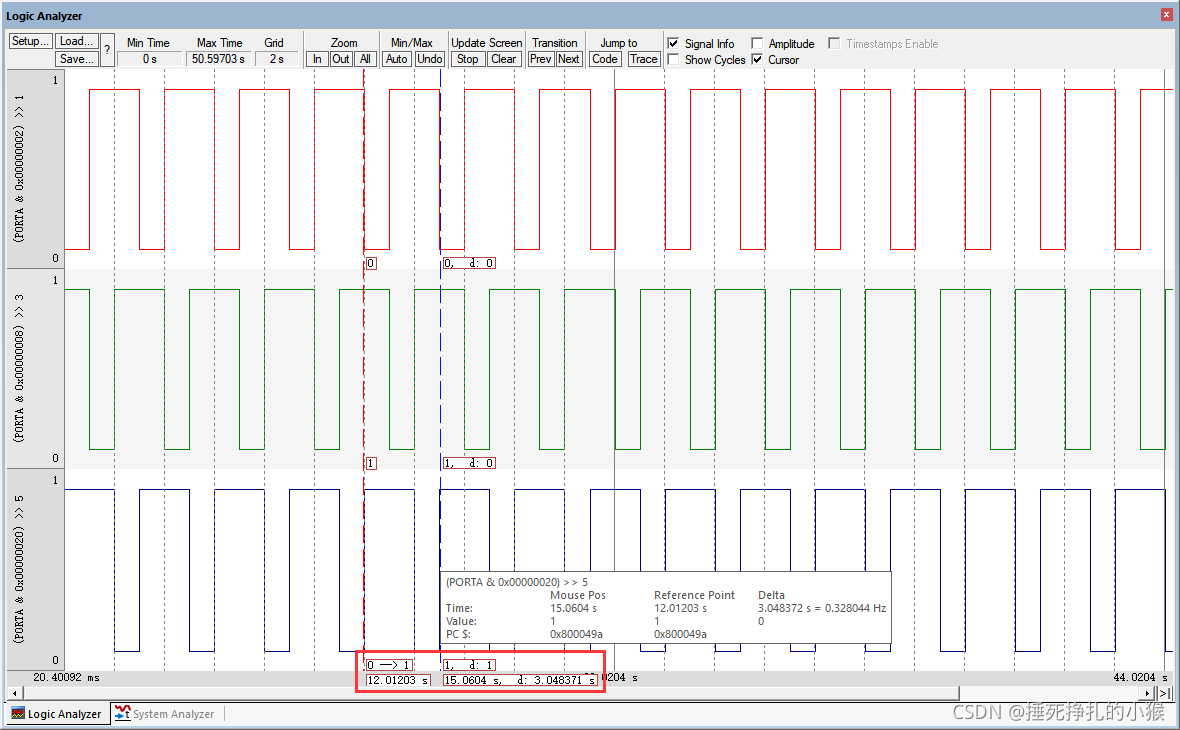Disable the Signal Info checkbox
The width and height of the screenshot is (1180, 730).
(x=674, y=44)
